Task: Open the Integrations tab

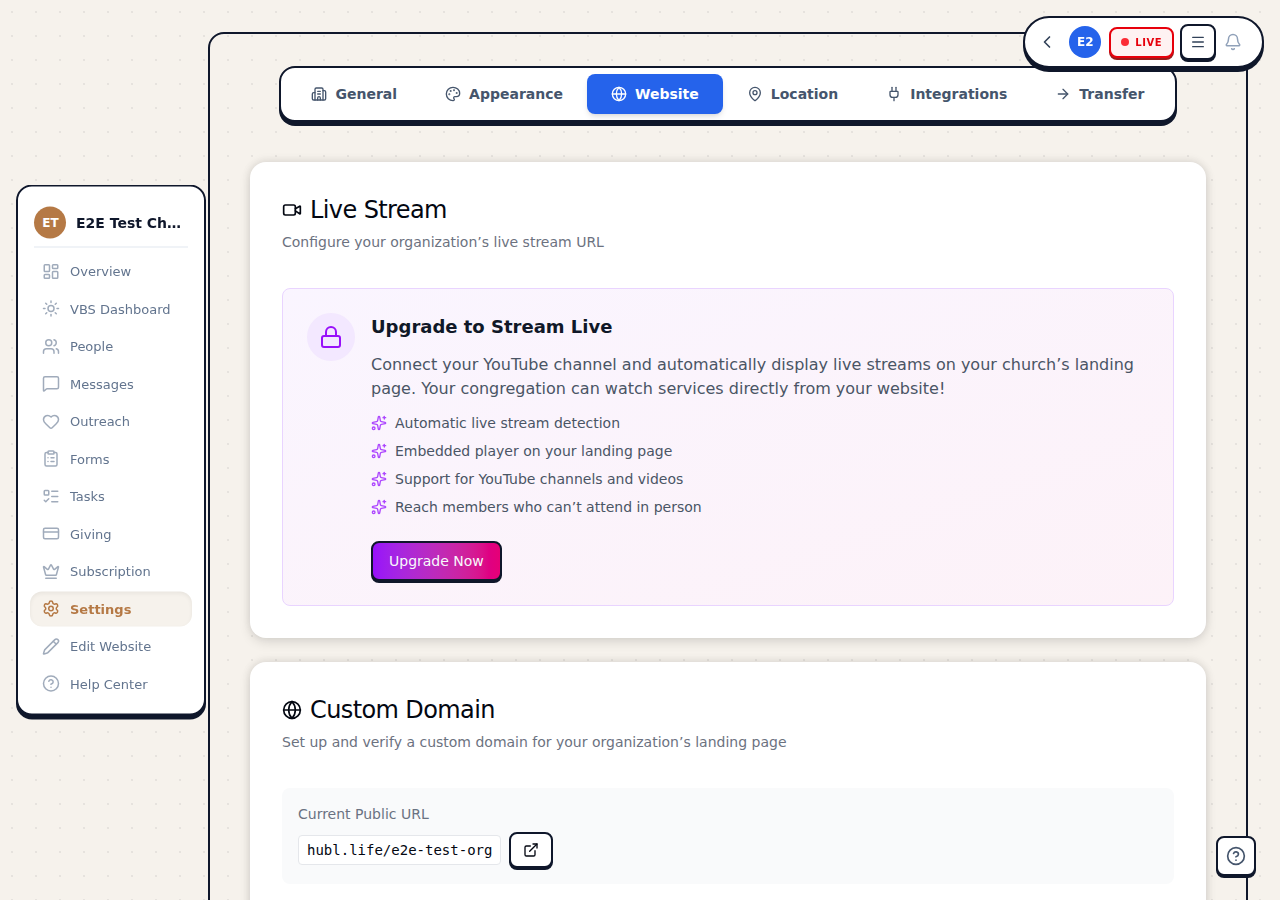Action: coord(946,93)
